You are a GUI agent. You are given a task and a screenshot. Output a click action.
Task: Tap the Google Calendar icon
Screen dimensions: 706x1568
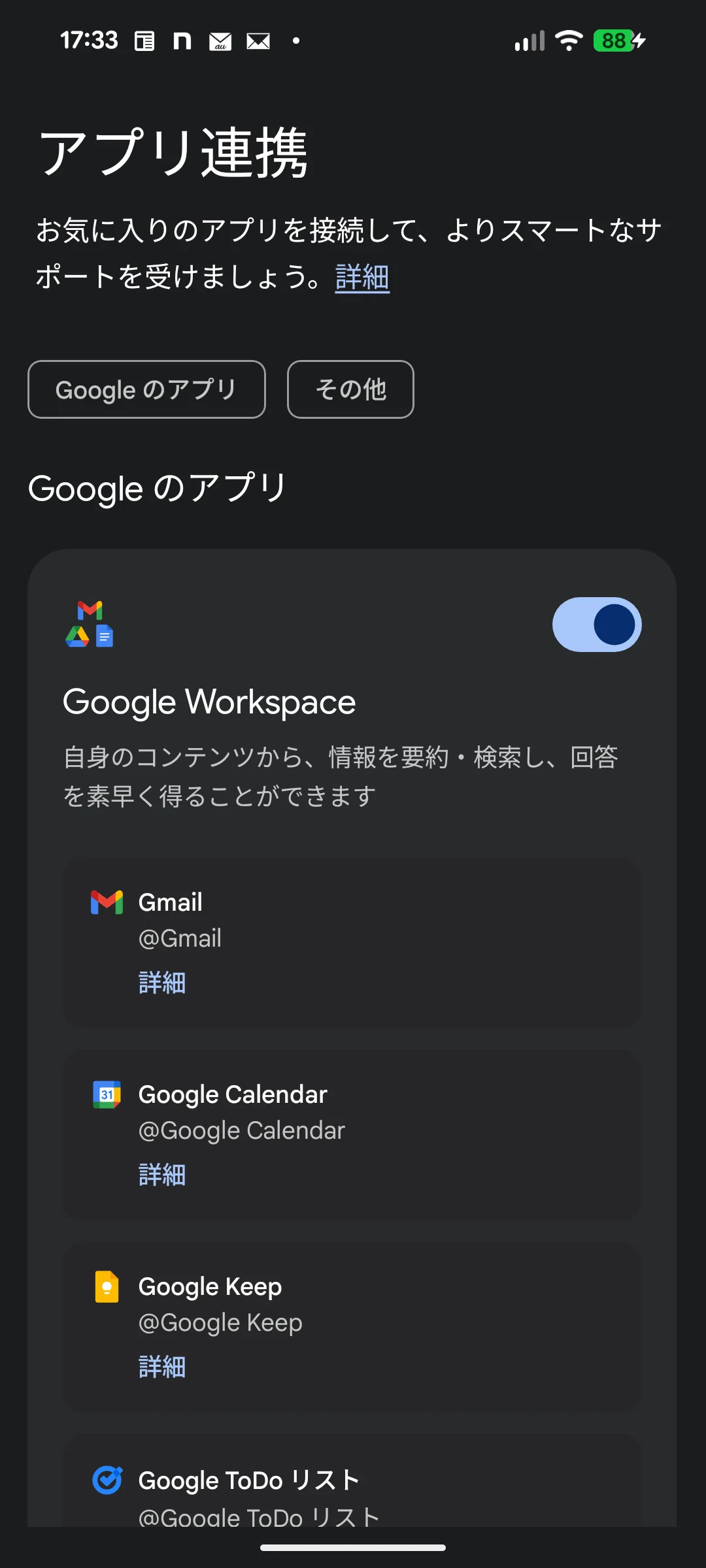click(107, 1094)
